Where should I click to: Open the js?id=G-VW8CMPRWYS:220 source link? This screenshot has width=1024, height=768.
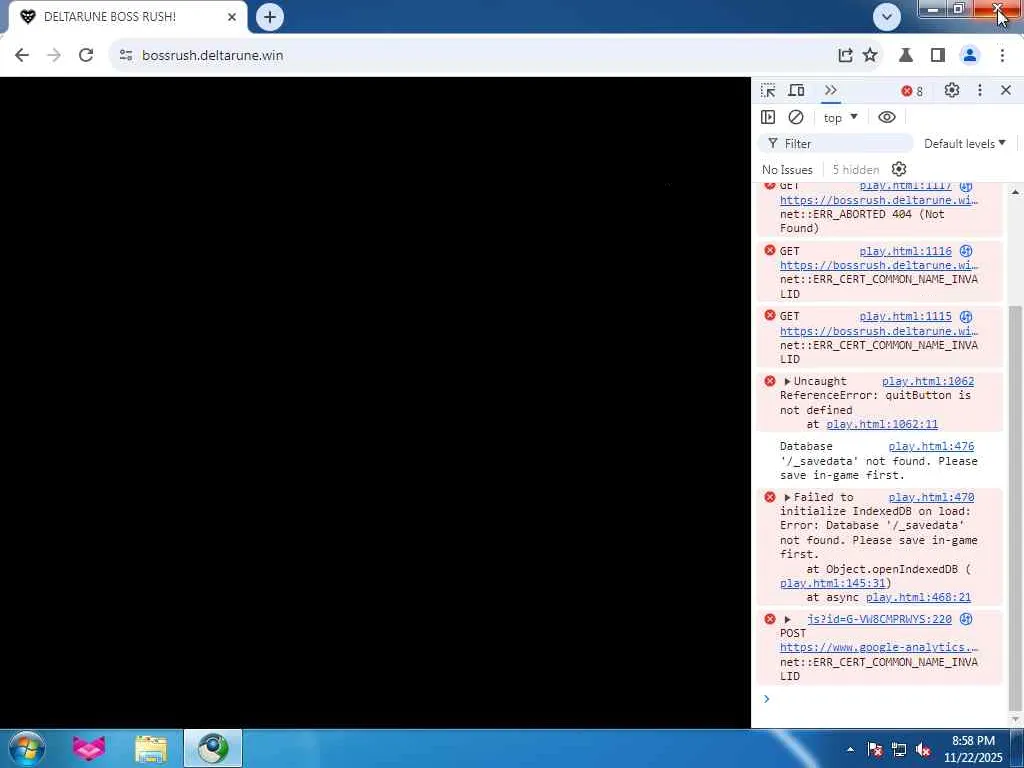879,619
